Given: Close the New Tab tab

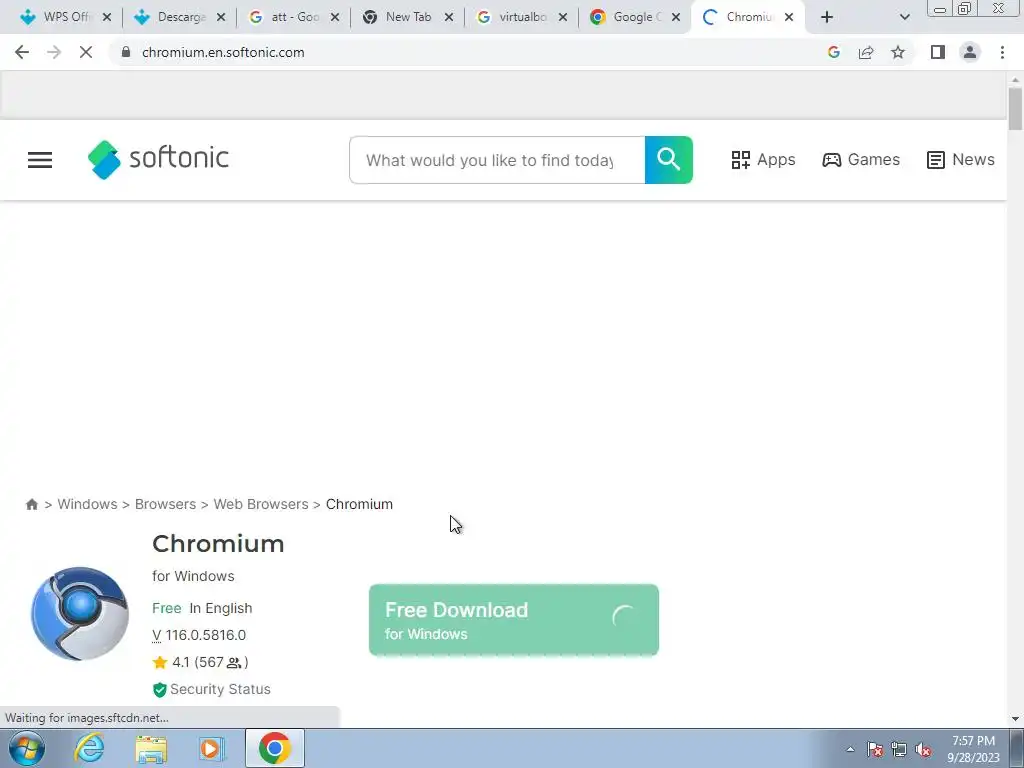Looking at the screenshot, I should (x=449, y=17).
